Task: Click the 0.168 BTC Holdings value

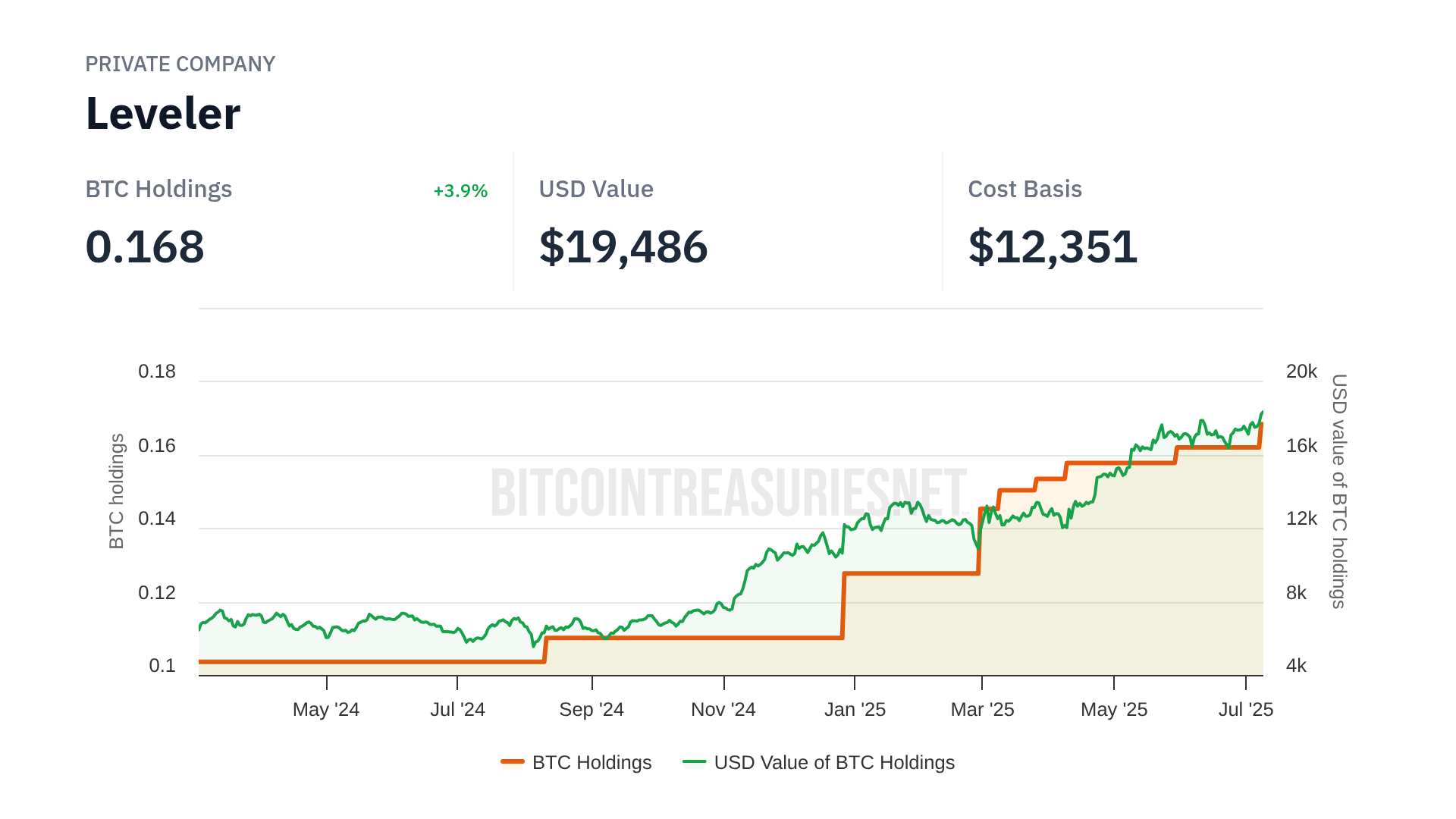Action: coord(145,246)
